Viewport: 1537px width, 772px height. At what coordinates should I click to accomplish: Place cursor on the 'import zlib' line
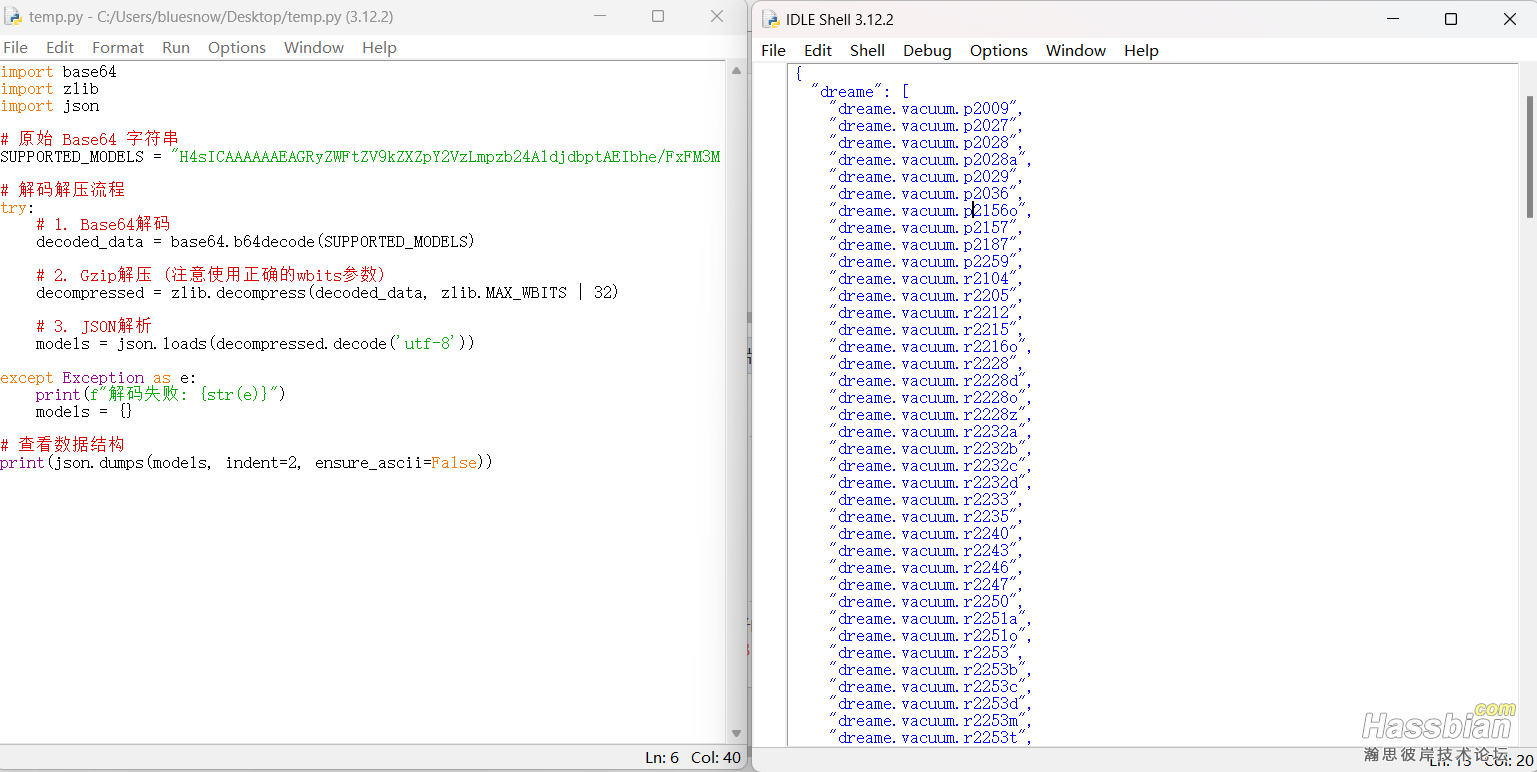tap(49, 89)
